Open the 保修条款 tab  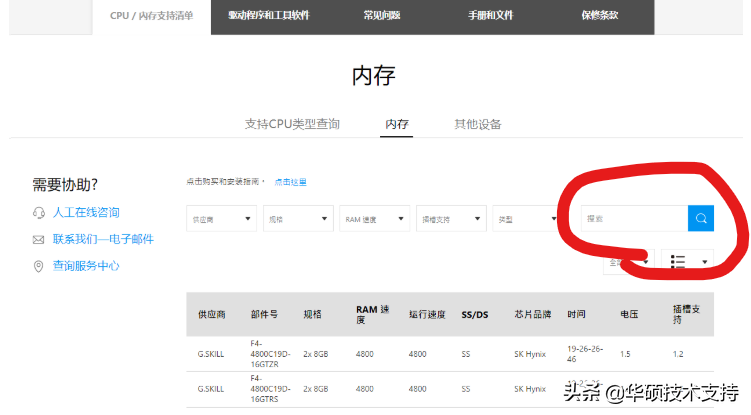click(600, 16)
